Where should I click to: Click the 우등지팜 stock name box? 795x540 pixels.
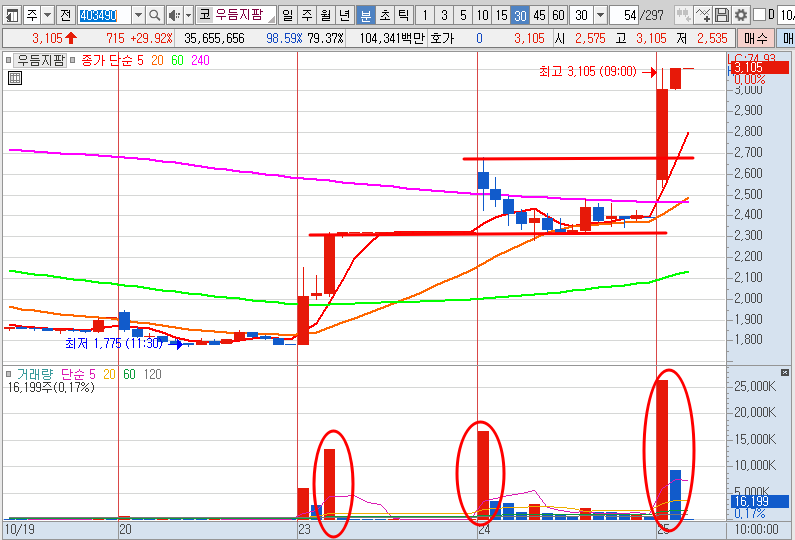(x=245, y=15)
